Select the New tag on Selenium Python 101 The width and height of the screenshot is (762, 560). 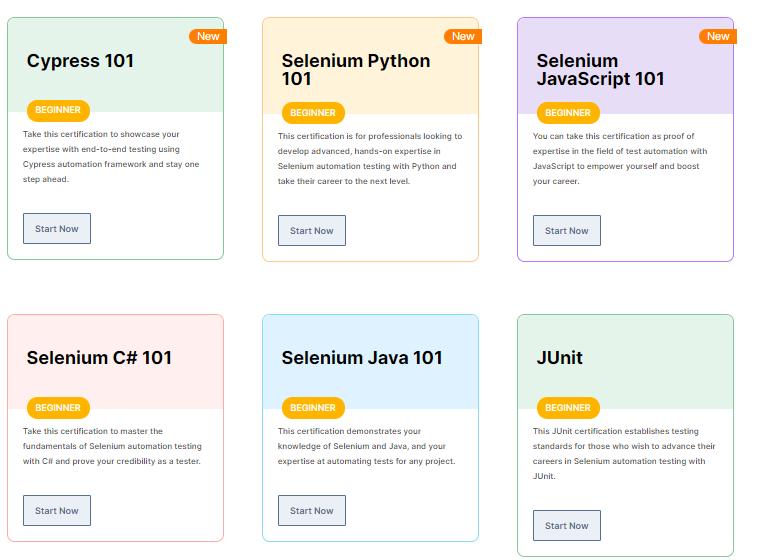[x=463, y=37]
